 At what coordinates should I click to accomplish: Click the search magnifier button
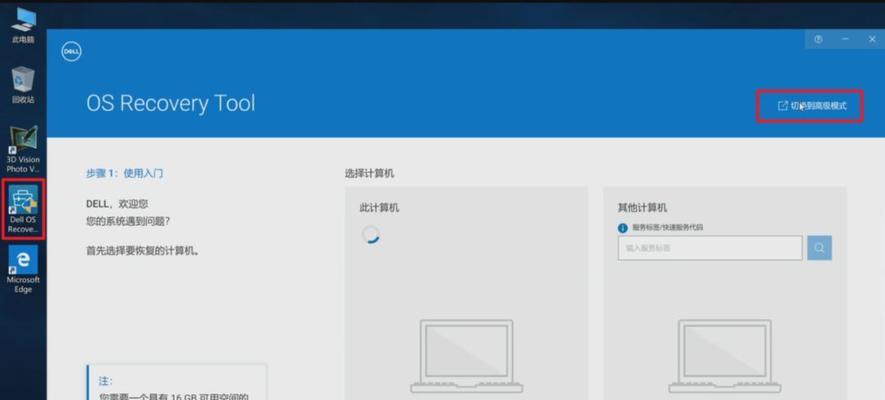coord(819,248)
